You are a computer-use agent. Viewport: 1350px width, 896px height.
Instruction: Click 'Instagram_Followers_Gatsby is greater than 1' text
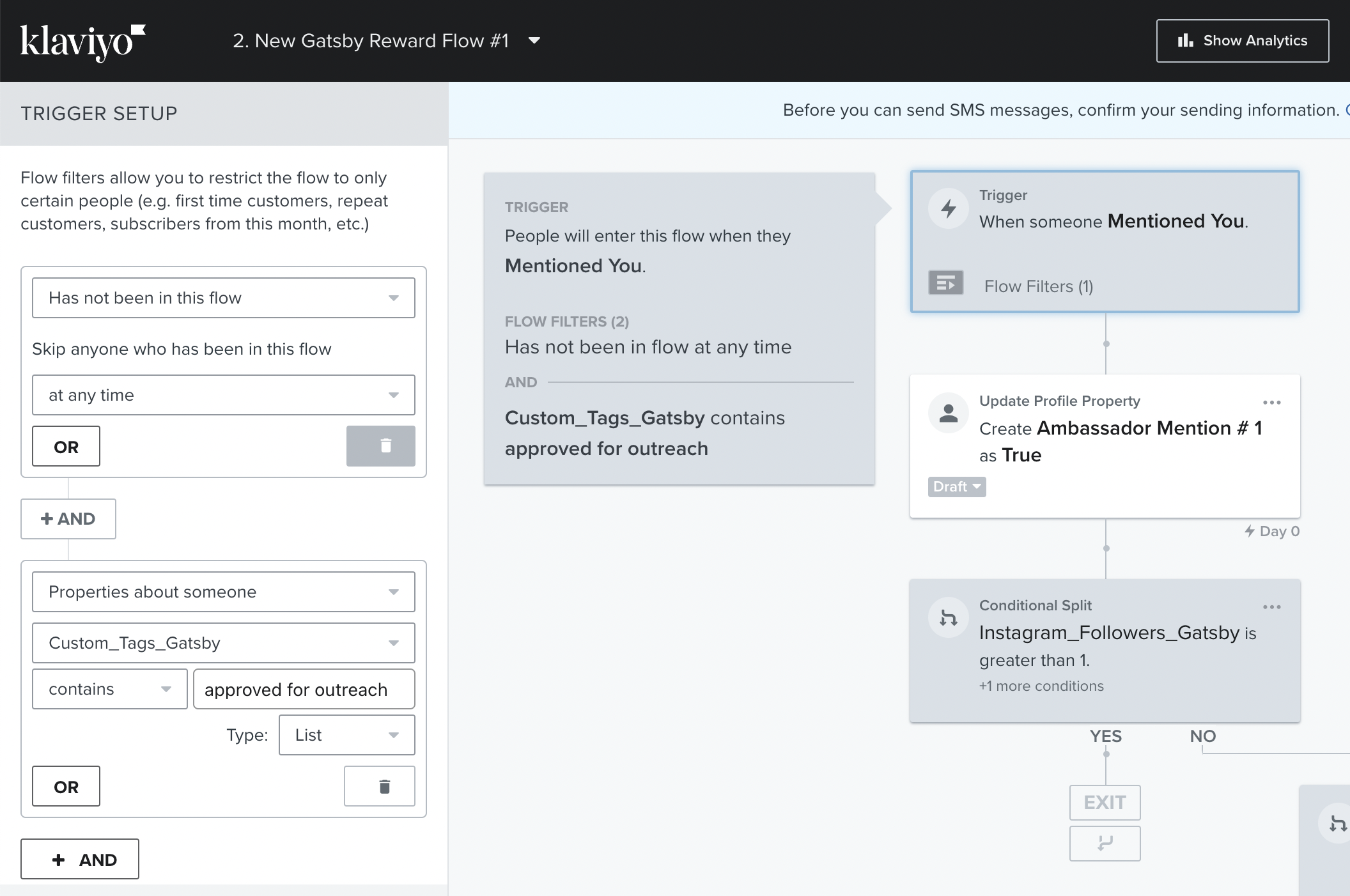tap(1118, 646)
